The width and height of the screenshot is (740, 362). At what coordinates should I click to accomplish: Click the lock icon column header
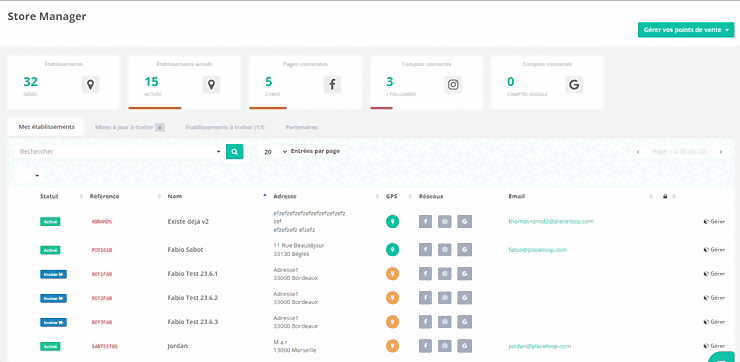(665, 196)
